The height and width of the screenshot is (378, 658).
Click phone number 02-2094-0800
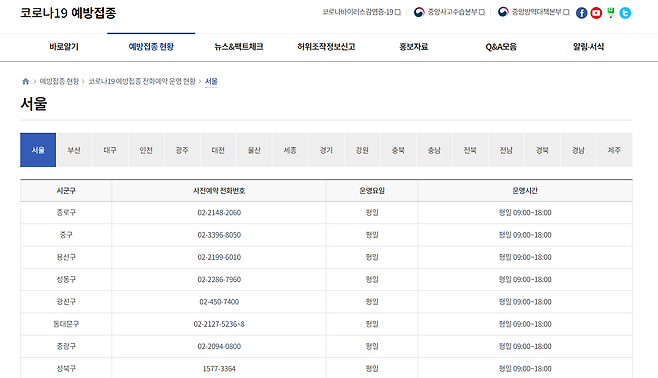pyautogui.click(x=219, y=346)
